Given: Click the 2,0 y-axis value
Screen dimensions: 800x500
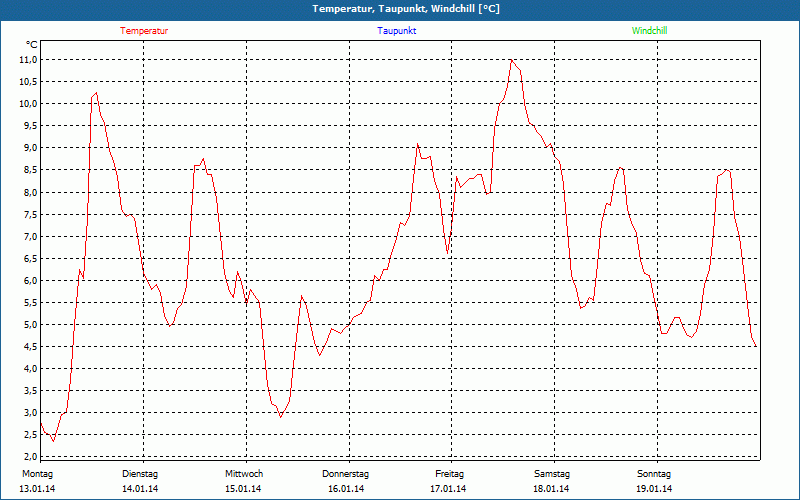Looking at the screenshot, I should point(31,456).
